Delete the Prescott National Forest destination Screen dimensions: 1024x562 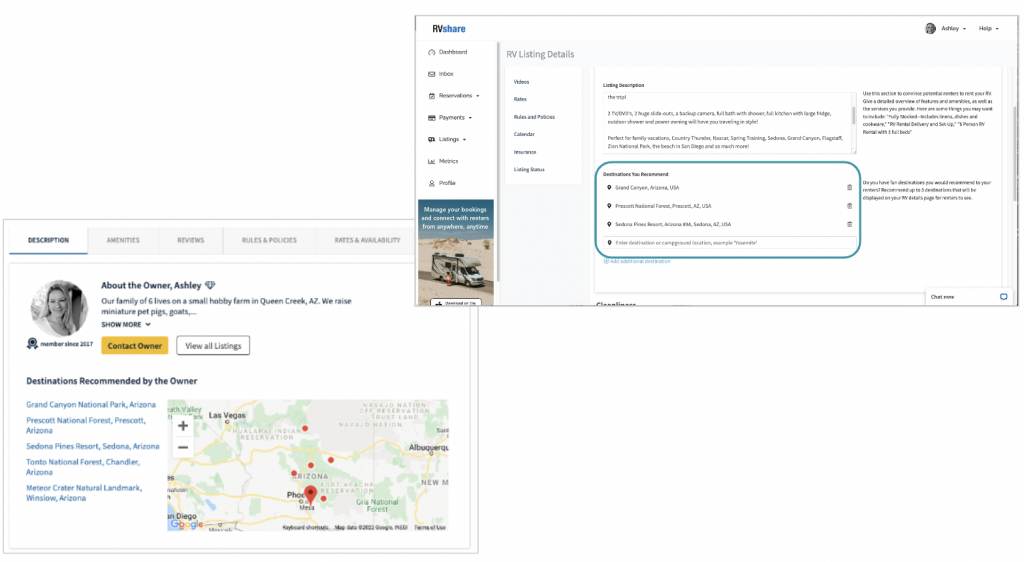(x=849, y=206)
